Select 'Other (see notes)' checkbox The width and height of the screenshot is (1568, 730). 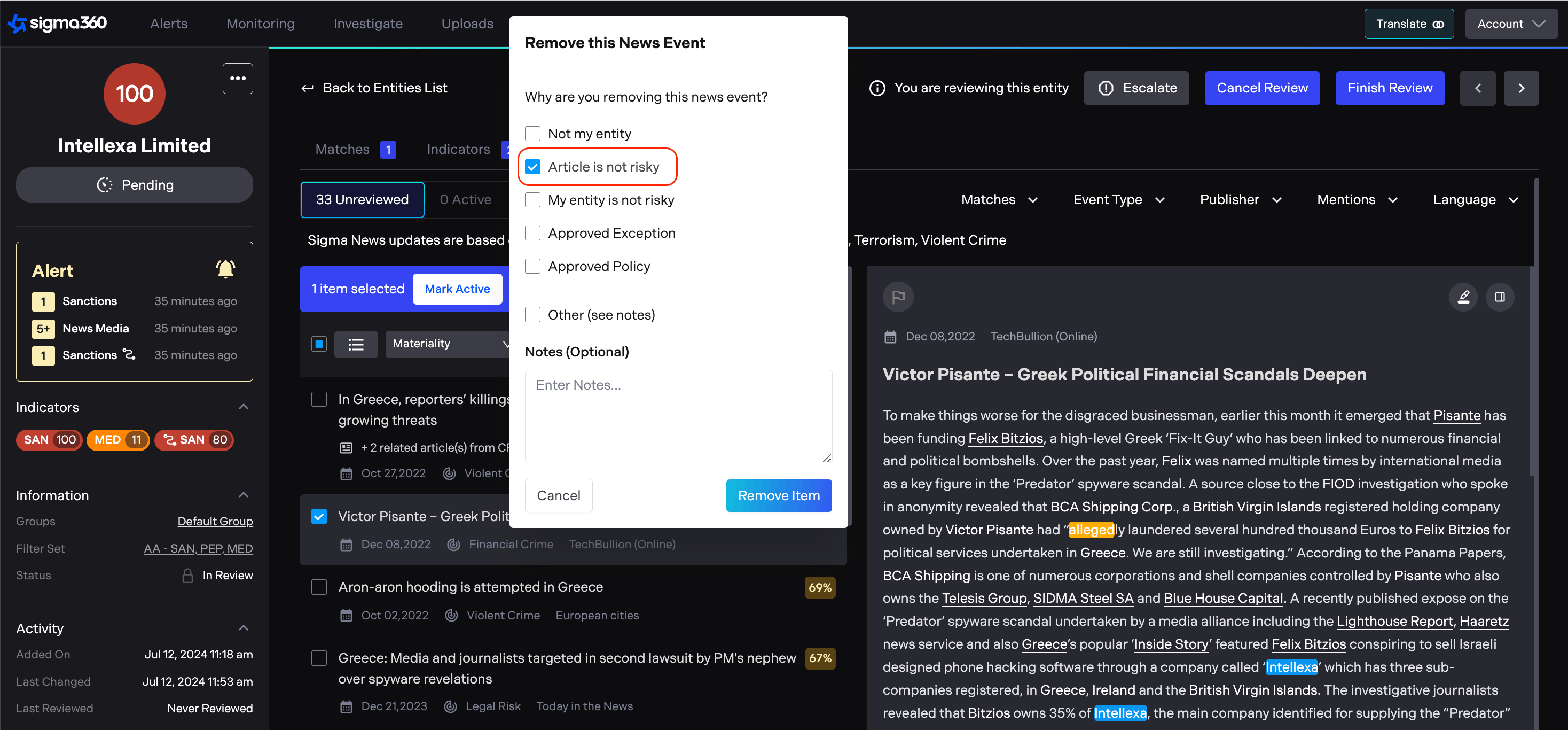tap(532, 315)
